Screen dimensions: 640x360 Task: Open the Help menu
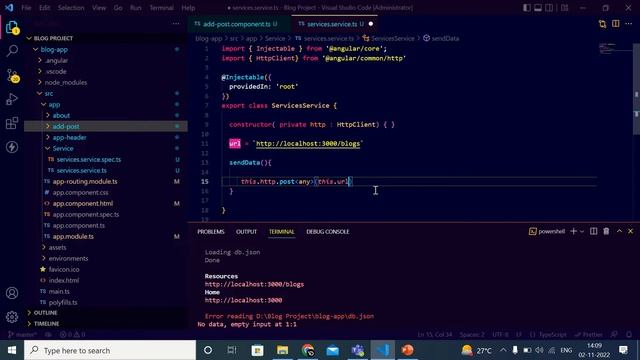coord(188,8)
